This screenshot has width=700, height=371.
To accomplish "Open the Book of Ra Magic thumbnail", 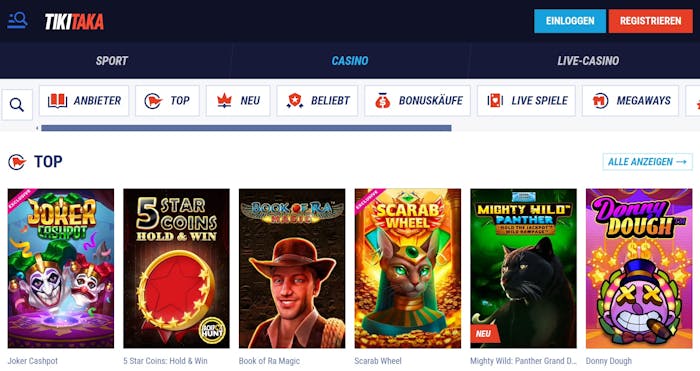I will tap(292, 268).
